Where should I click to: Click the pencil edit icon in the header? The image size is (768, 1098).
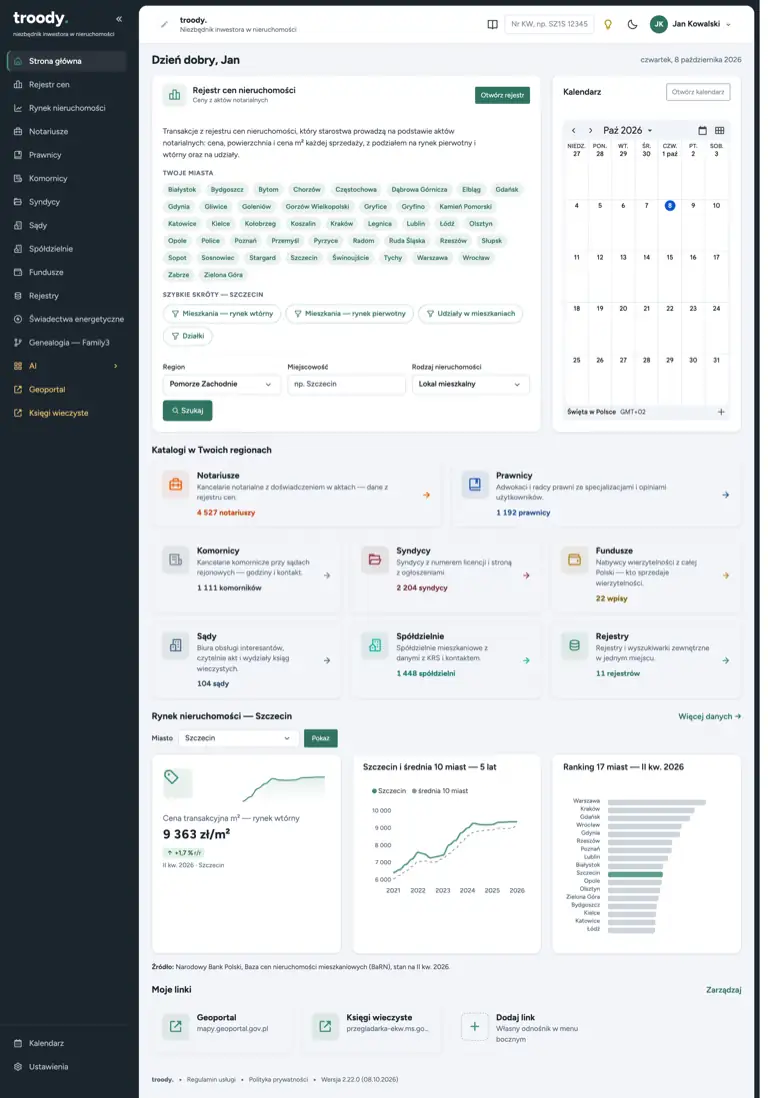click(x=165, y=25)
